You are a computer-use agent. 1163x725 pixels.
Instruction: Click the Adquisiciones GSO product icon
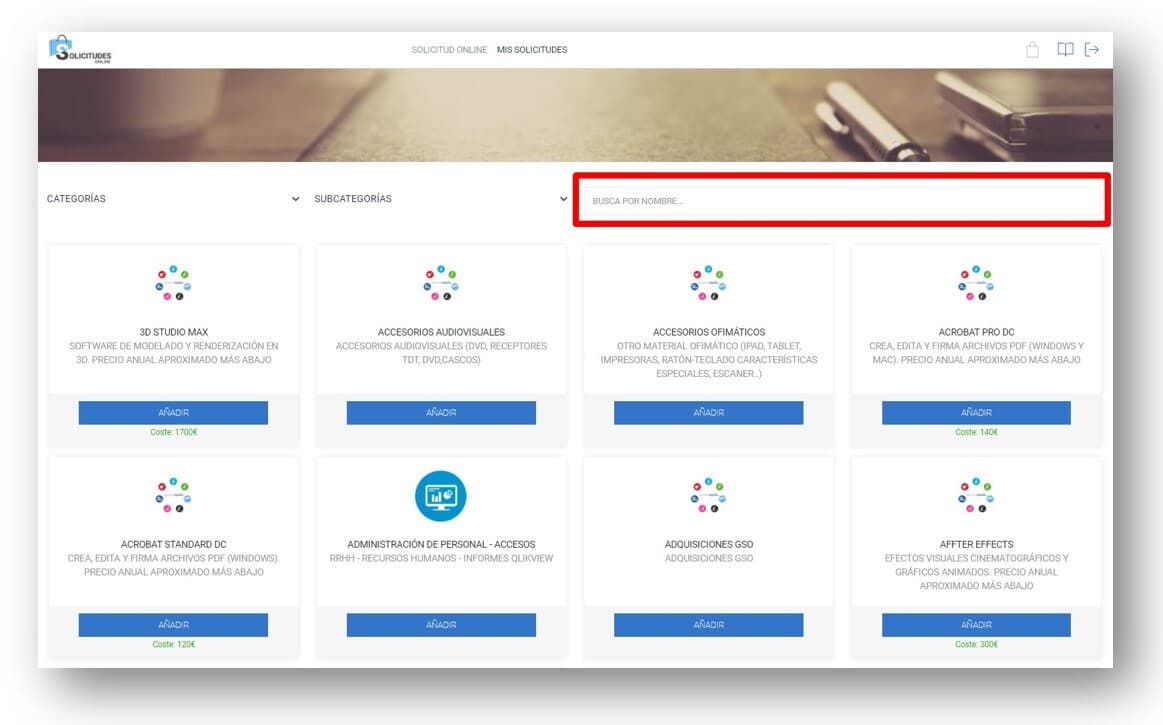(708, 496)
